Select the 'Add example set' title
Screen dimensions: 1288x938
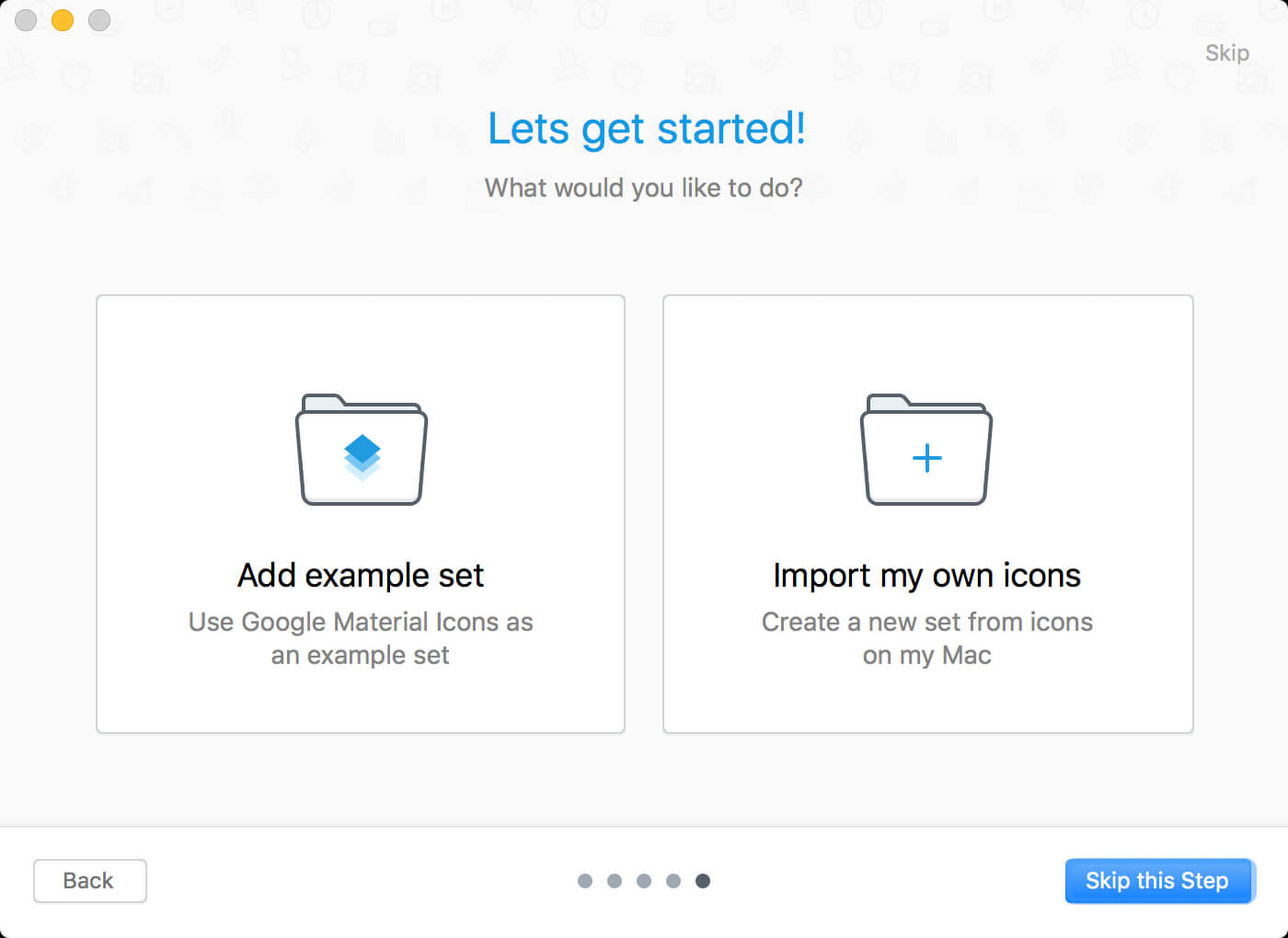[x=361, y=576]
